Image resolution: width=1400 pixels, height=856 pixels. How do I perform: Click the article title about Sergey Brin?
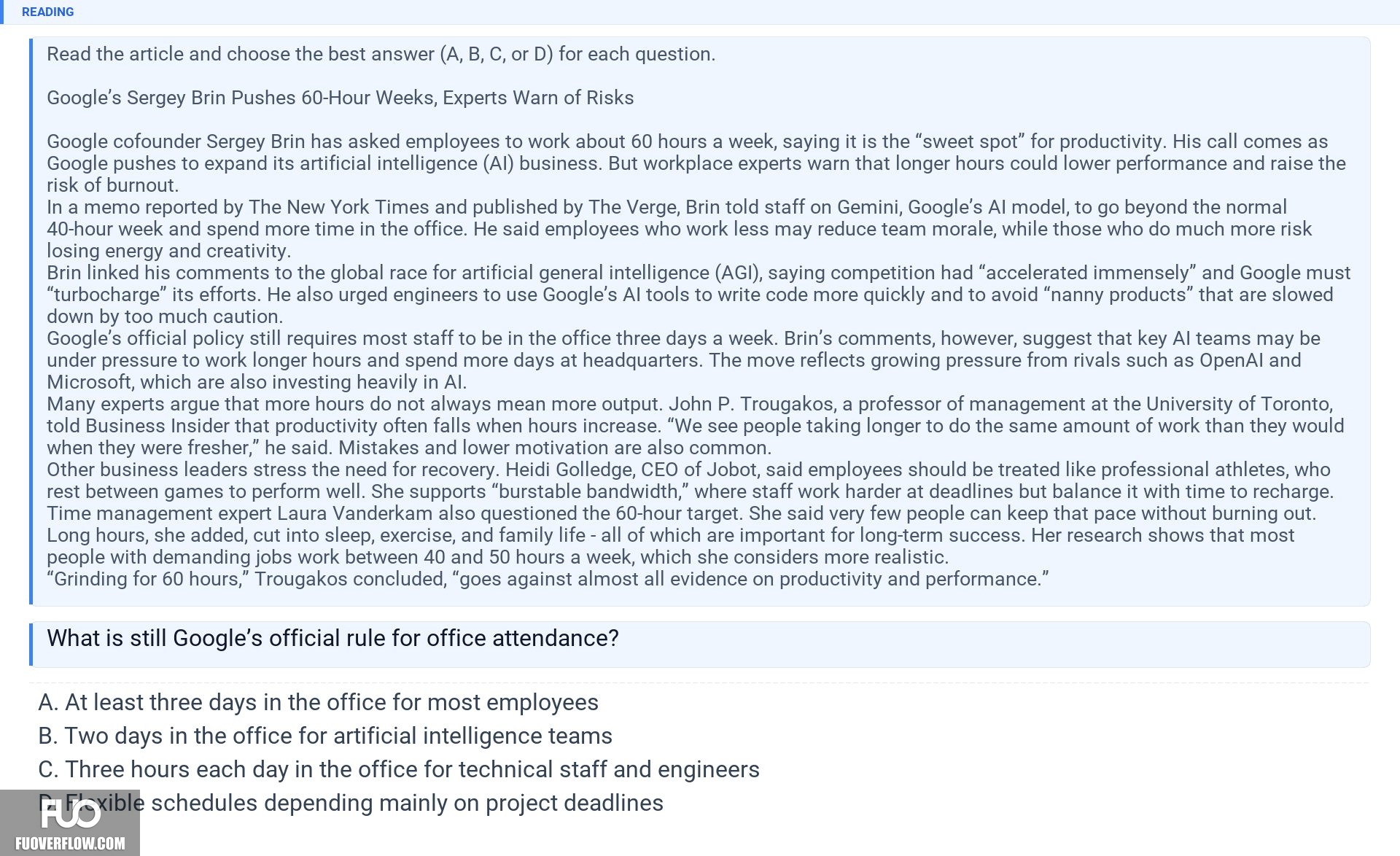341,98
